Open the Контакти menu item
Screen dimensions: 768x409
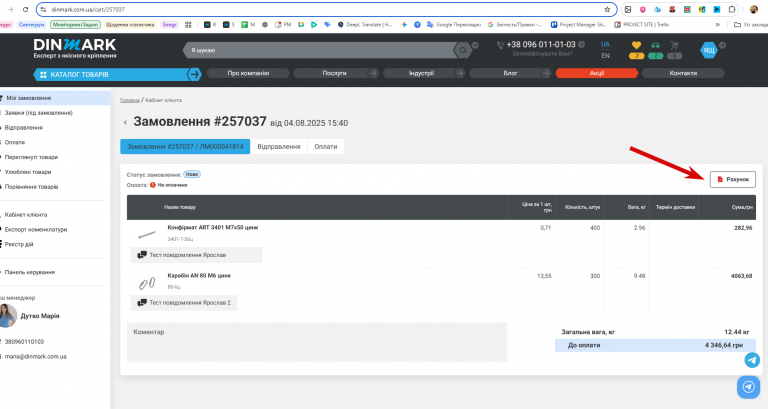tap(683, 73)
